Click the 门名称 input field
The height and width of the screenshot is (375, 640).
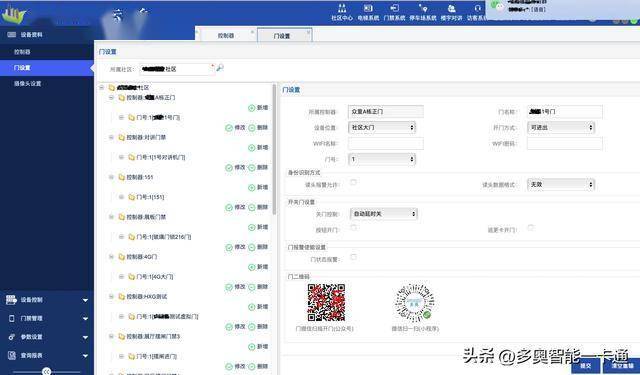coord(564,111)
